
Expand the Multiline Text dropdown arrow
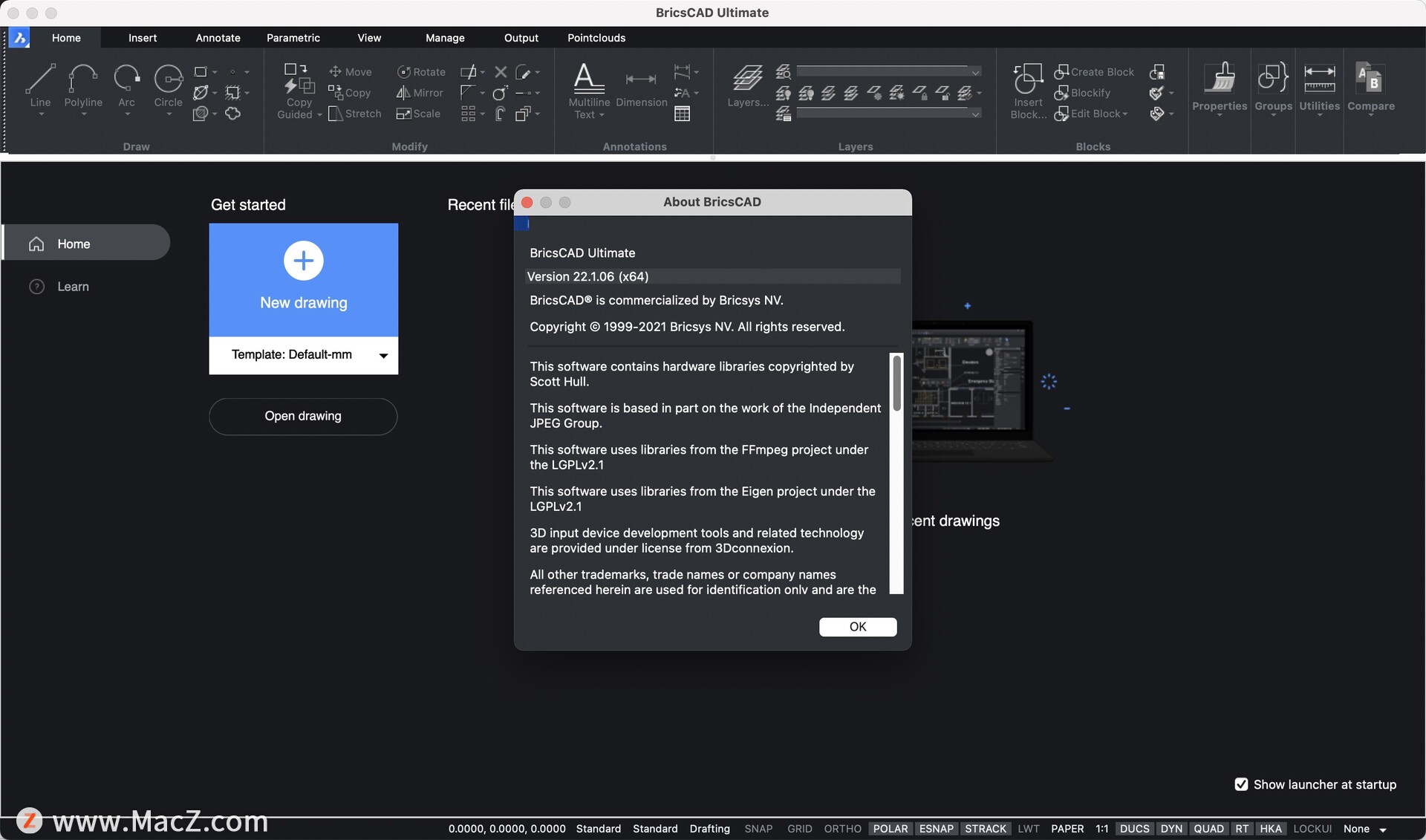pos(602,115)
